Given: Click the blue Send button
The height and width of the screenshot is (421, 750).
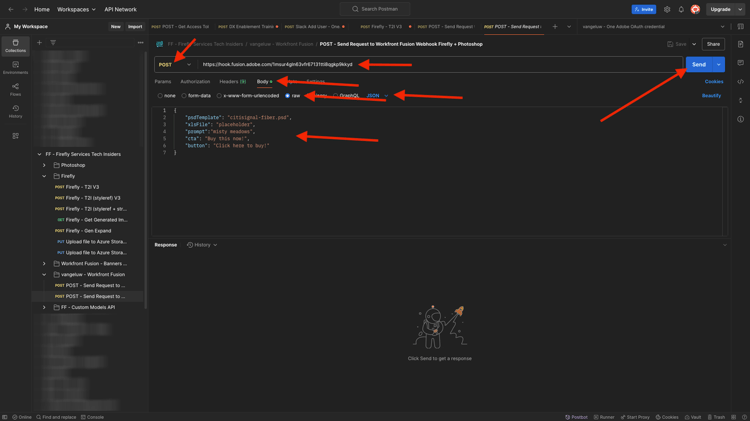Looking at the screenshot, I should point(699,65).
